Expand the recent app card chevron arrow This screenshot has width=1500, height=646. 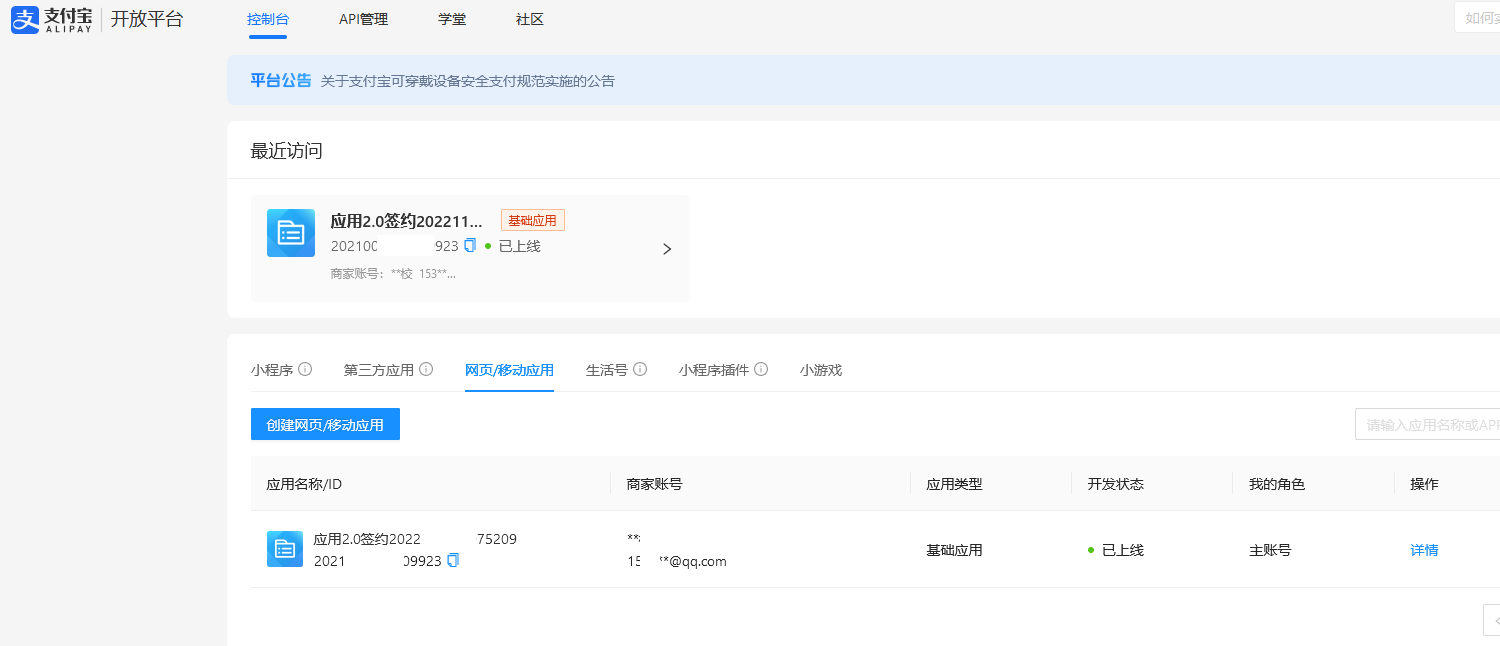pos(667,249)
